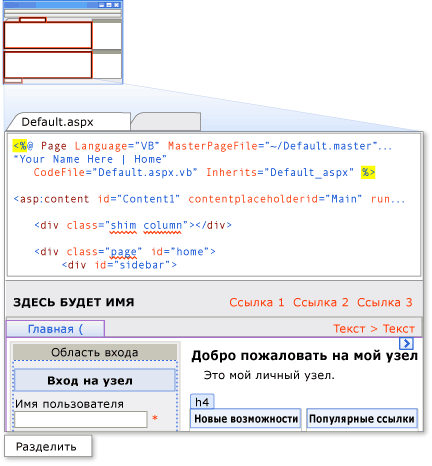Screen dimensions: 432x466
Task: Close the miniature window in thumbnail
Action: [116, 5]
